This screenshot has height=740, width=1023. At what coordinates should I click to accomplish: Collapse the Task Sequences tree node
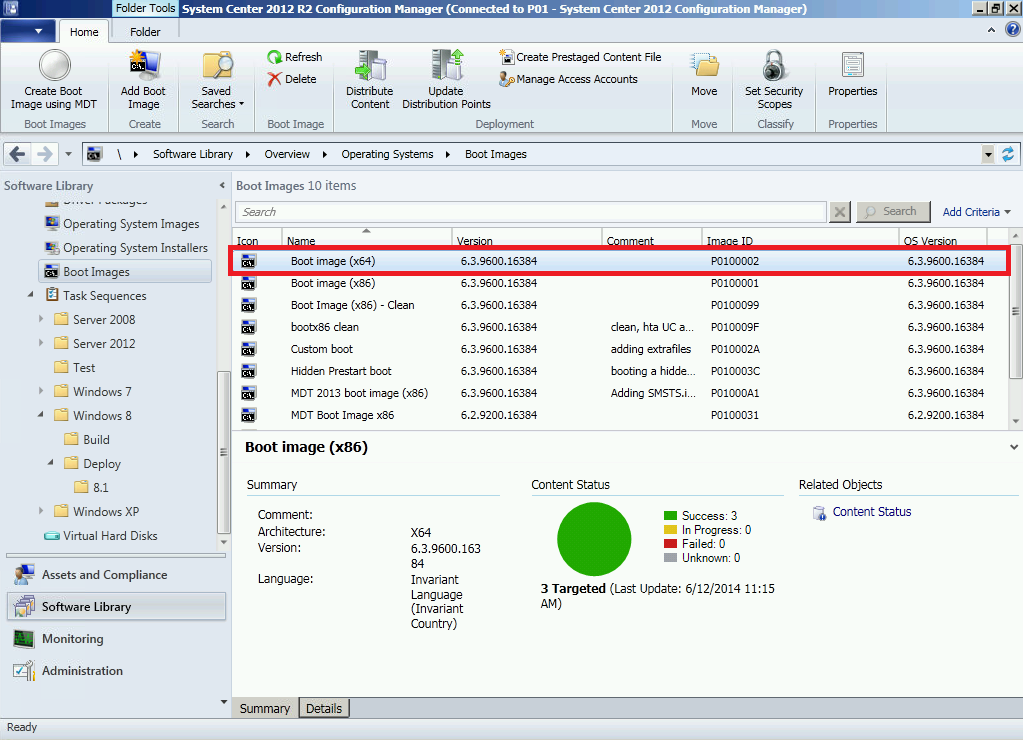click(x=31, y=295)
